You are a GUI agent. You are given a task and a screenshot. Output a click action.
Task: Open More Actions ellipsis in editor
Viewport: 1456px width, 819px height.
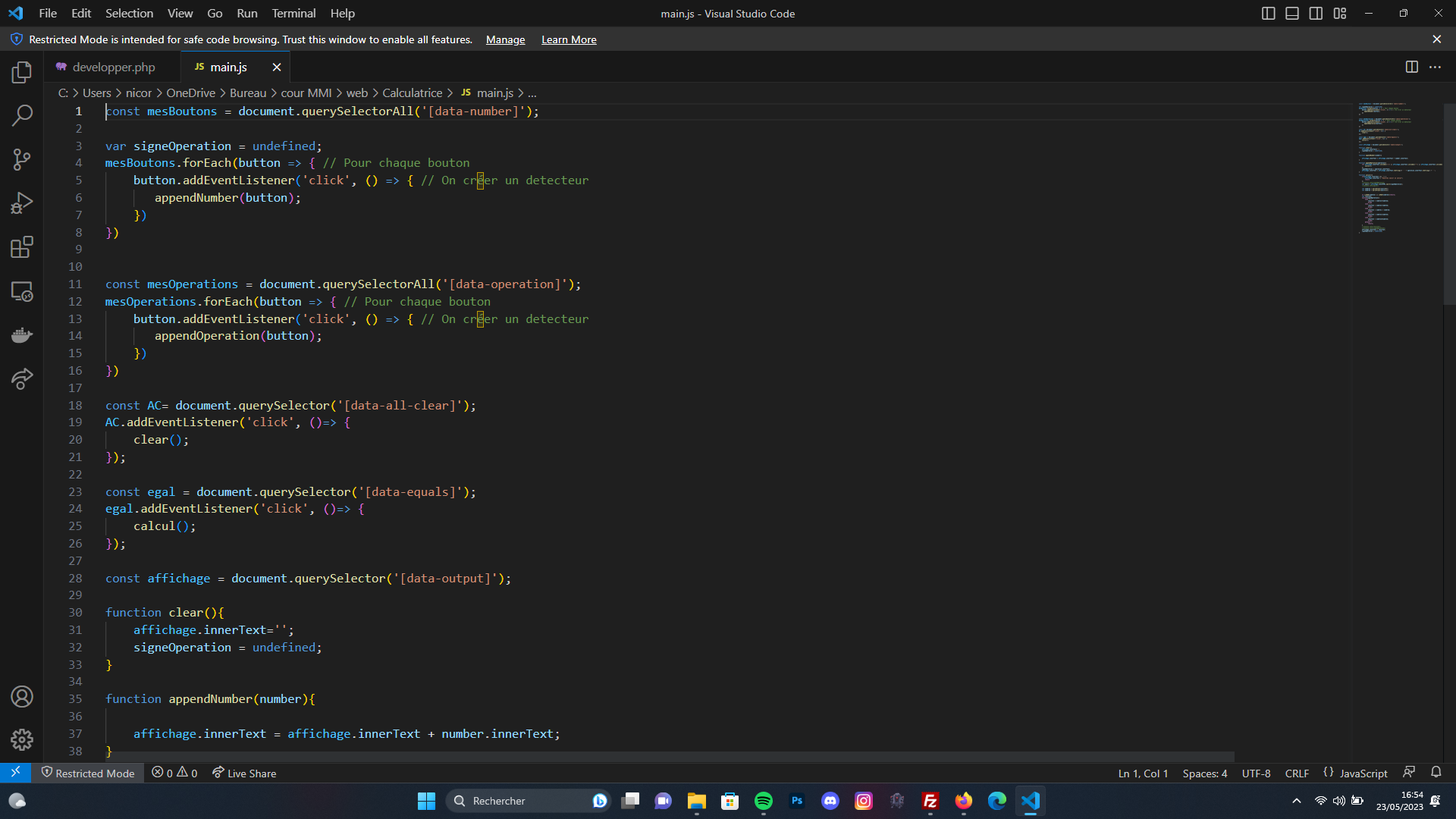[1435, 67]
